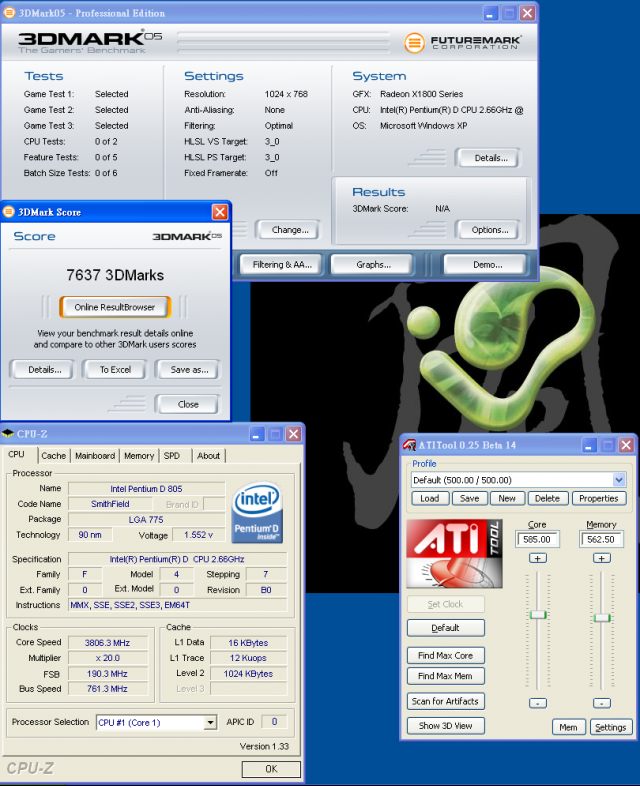Image resolution: width=640 pixels, height=786 pixels.
Task: Click the Settings button in ATITool
Action: [611, 727]
